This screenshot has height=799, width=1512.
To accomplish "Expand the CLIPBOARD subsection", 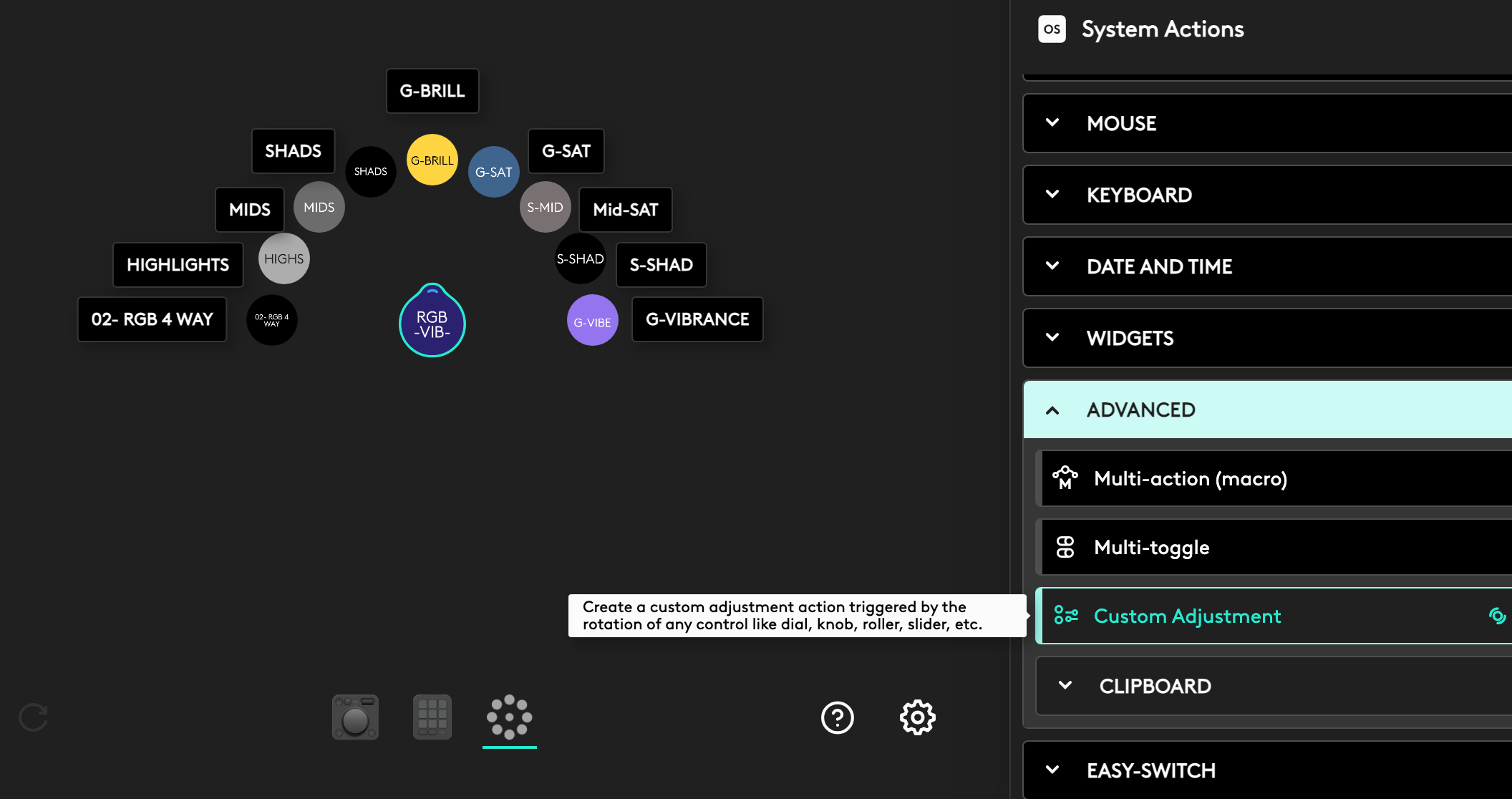I will [1154, 686].
